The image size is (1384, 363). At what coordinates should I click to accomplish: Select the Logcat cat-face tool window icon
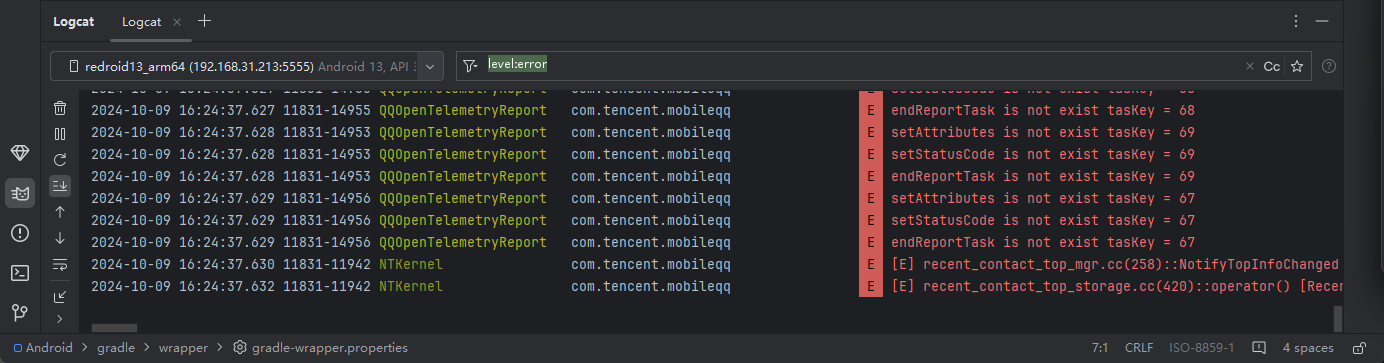tap(20, 193)
